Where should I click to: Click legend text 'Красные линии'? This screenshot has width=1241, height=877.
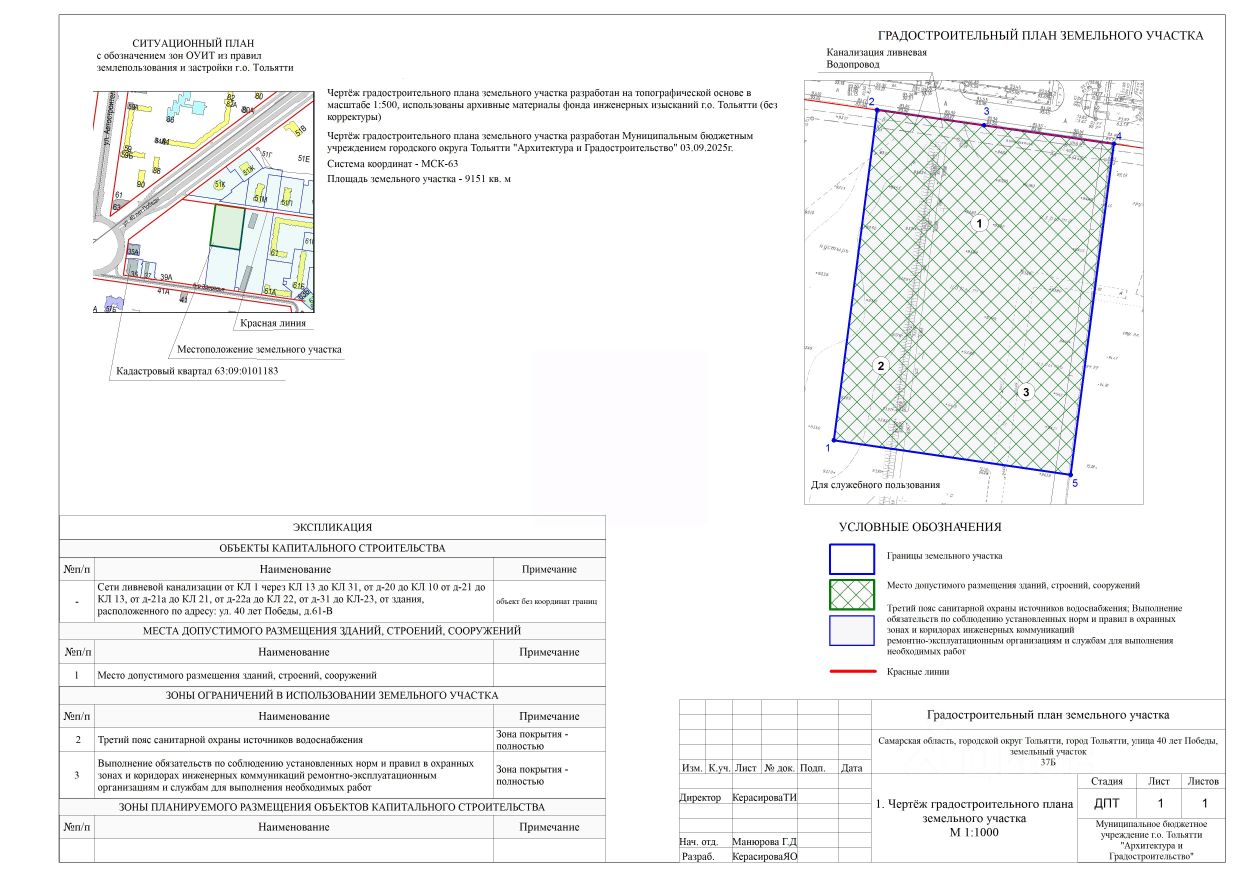(918, 672)
